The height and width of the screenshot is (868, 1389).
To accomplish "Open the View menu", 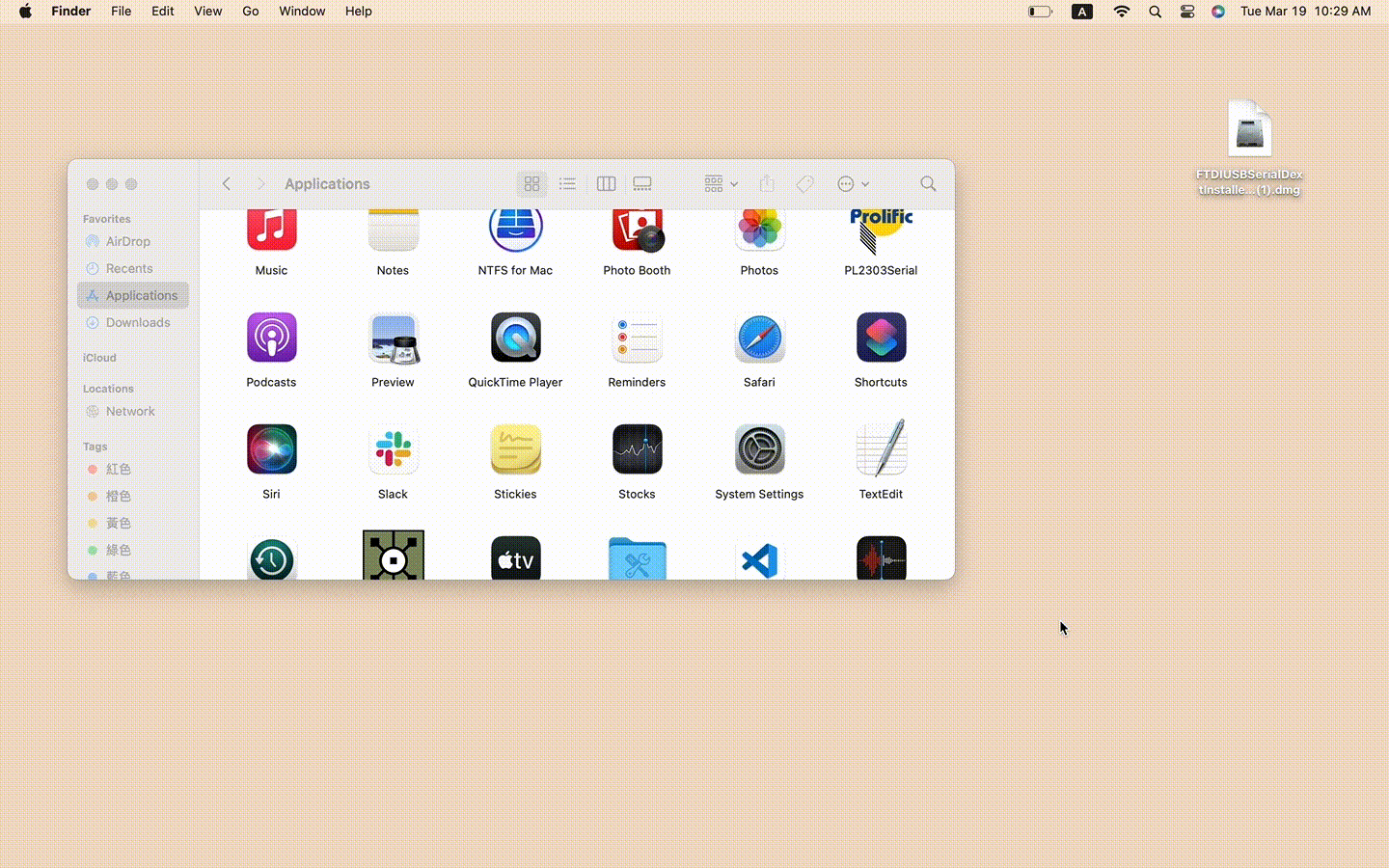I will (208, 12).
